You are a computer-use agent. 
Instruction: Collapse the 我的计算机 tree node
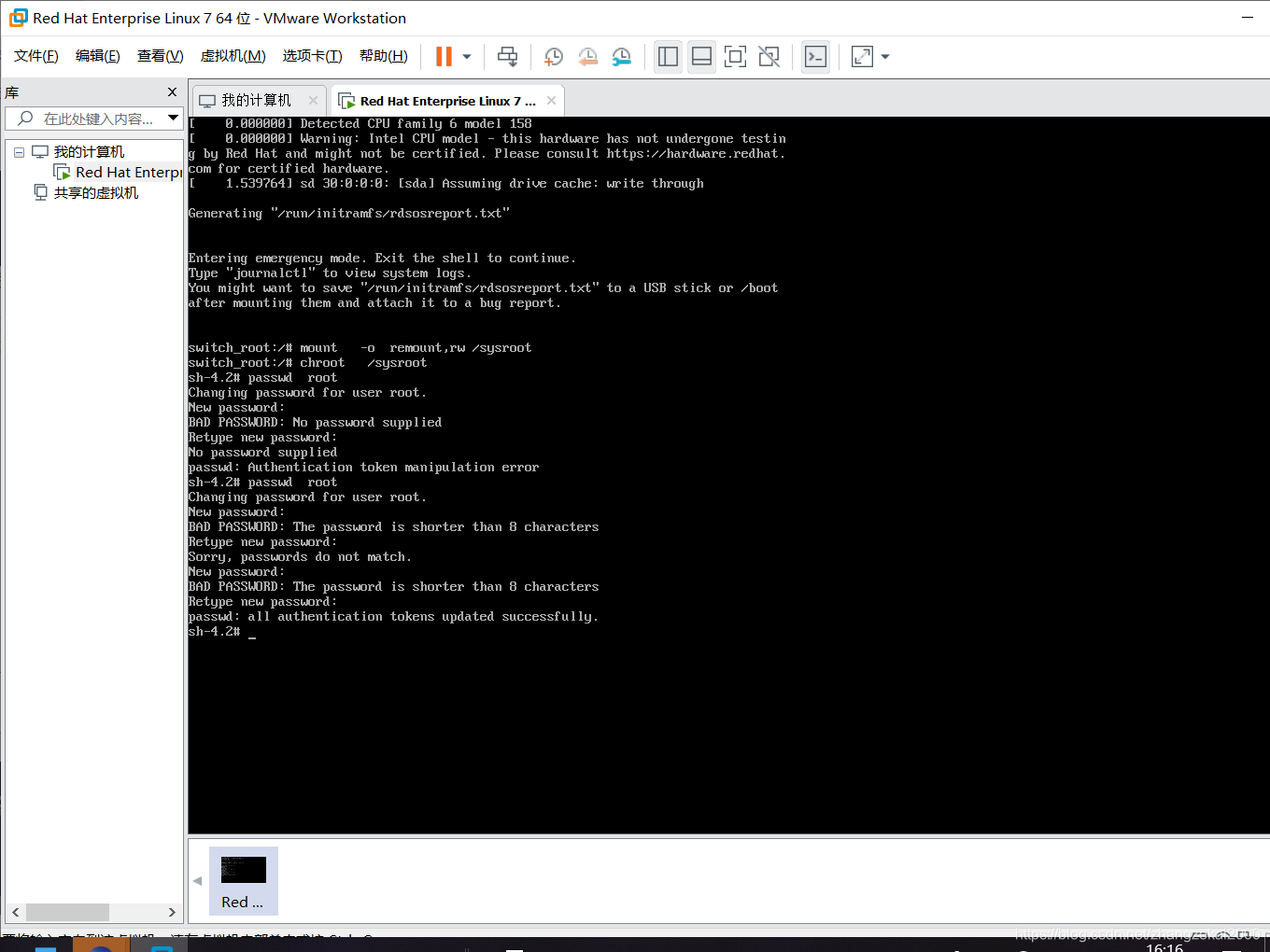[x=19, y=152]
